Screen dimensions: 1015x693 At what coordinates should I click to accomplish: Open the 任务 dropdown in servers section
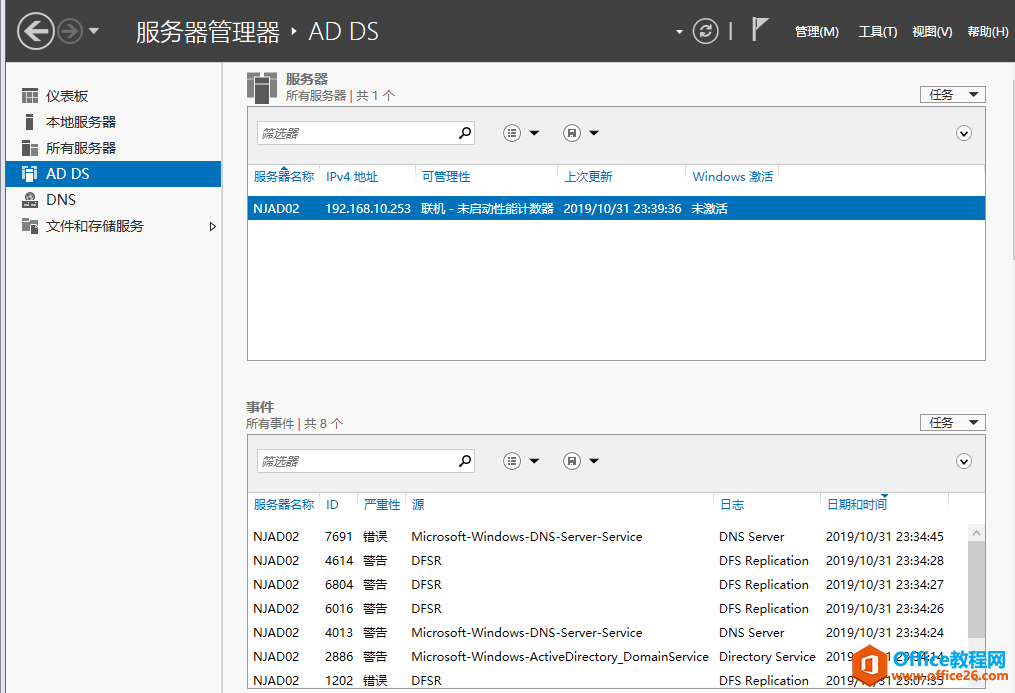click(x=952, y=95)
